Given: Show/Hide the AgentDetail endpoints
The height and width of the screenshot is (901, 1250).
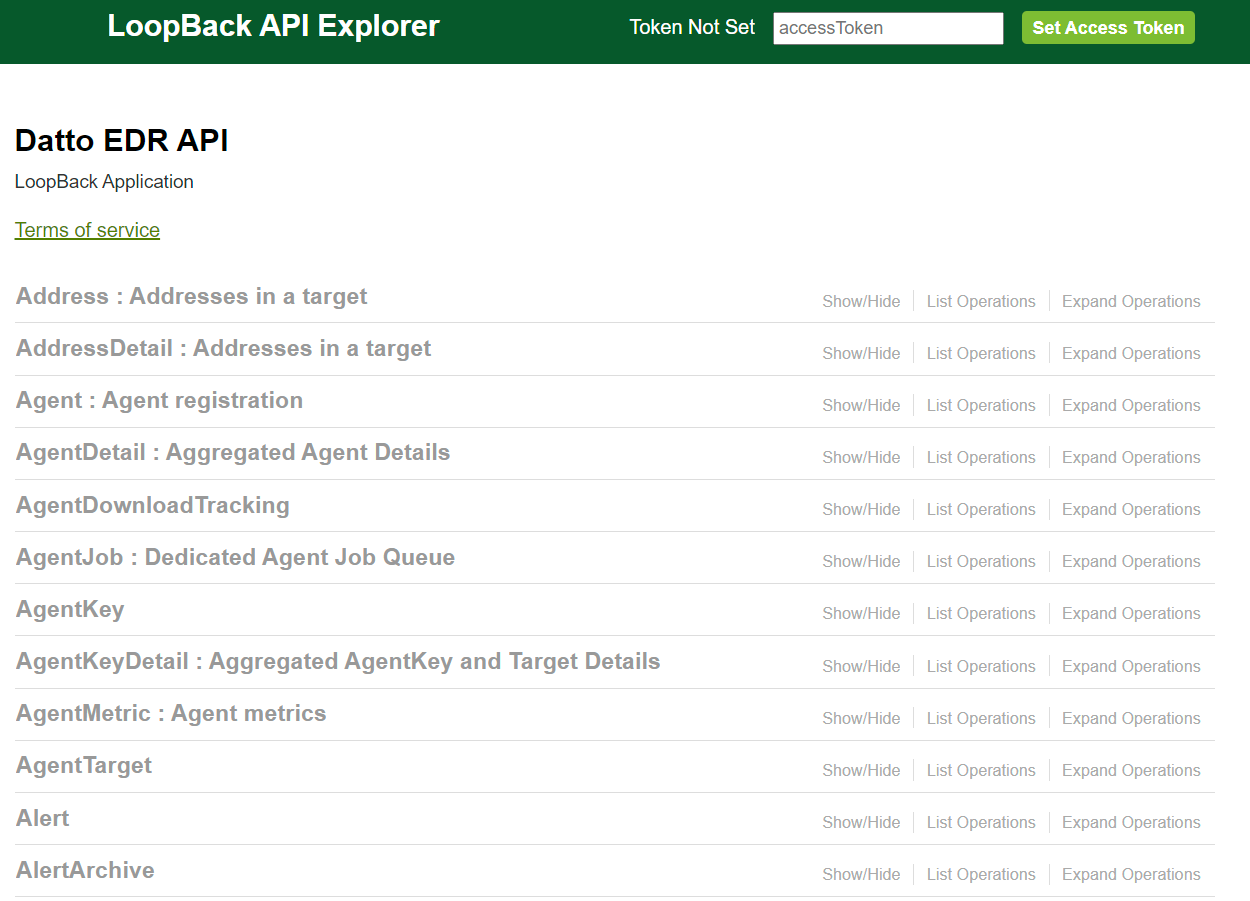Looking at the screenshot, I should coord(861,457).
